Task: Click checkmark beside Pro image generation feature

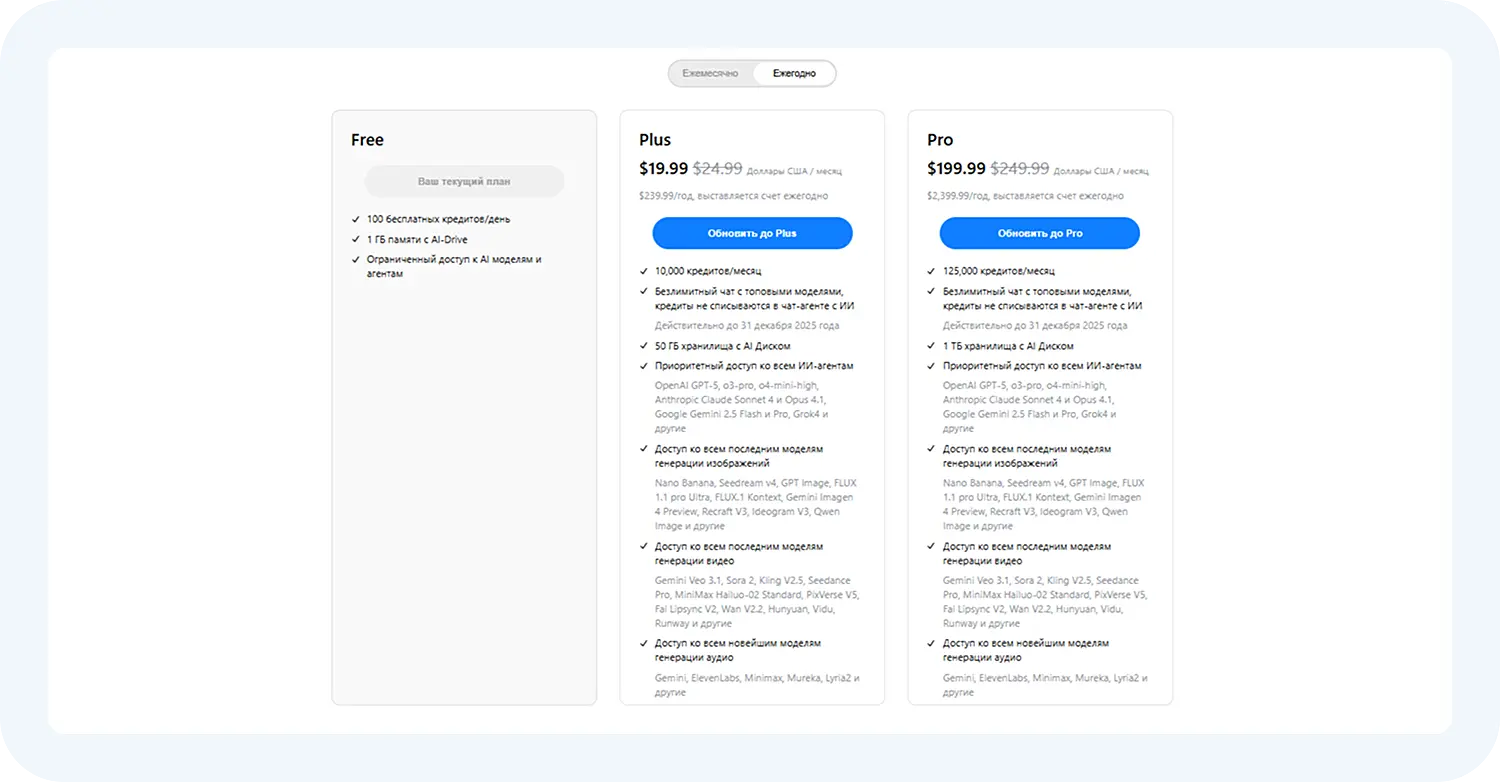Action: point(931,448)
